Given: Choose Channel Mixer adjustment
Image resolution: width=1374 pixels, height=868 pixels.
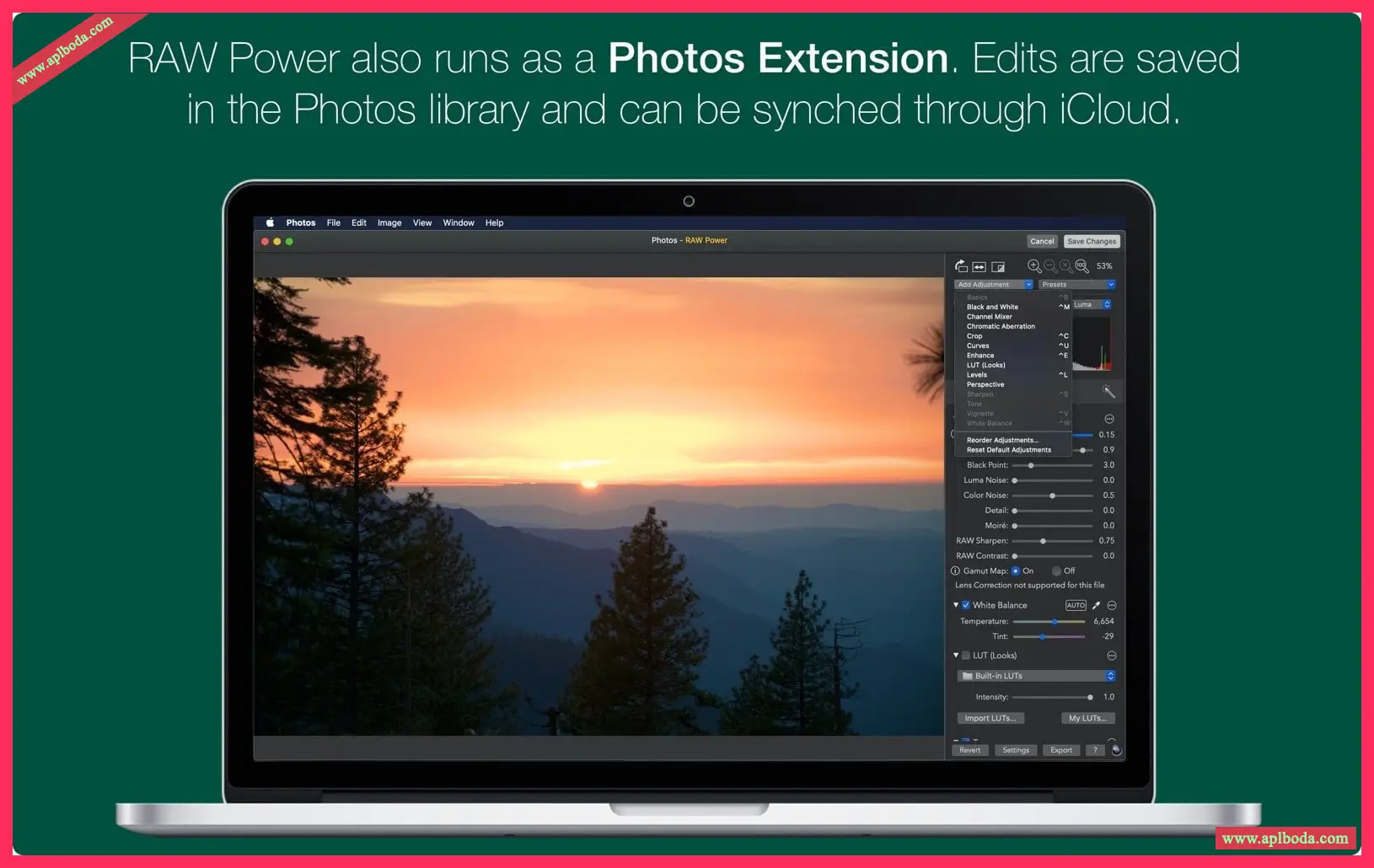Looking at the screenshot, I should (x=1013, y=317).
